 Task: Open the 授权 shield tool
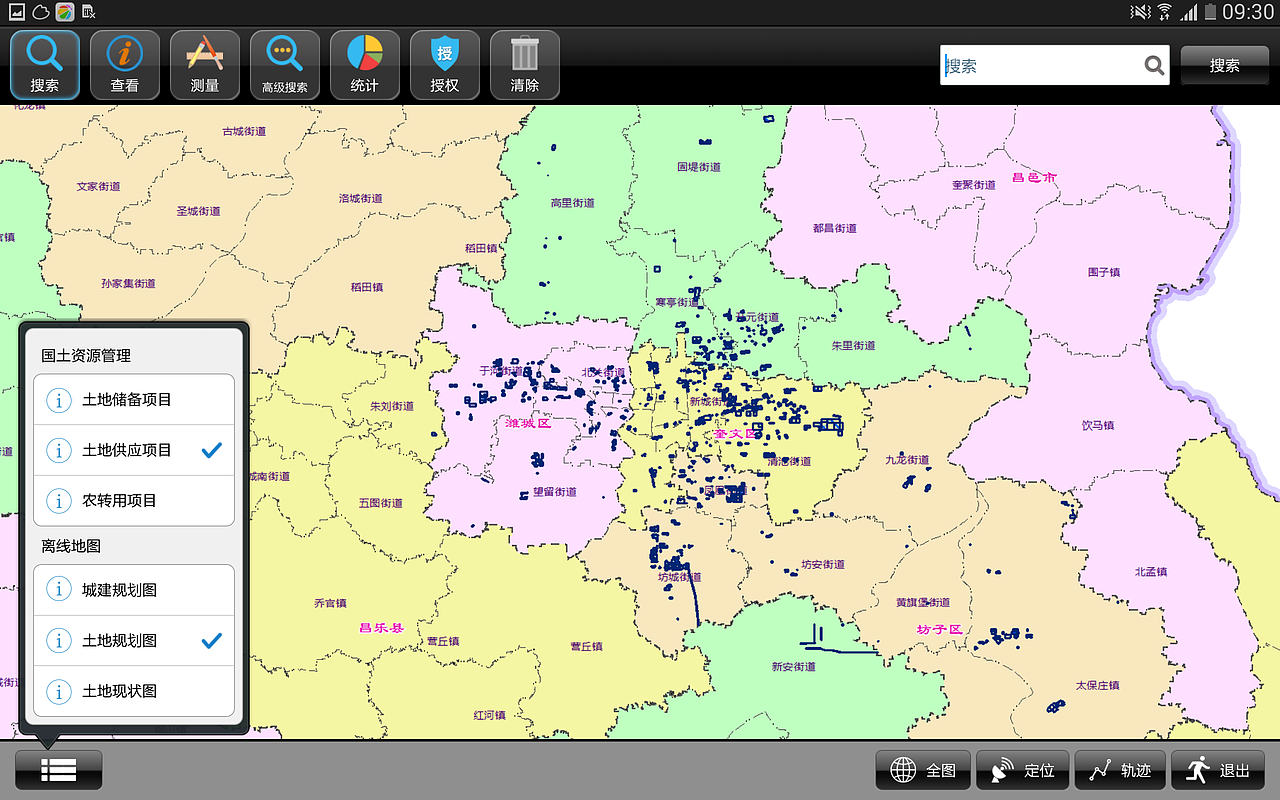pos(445,65)
